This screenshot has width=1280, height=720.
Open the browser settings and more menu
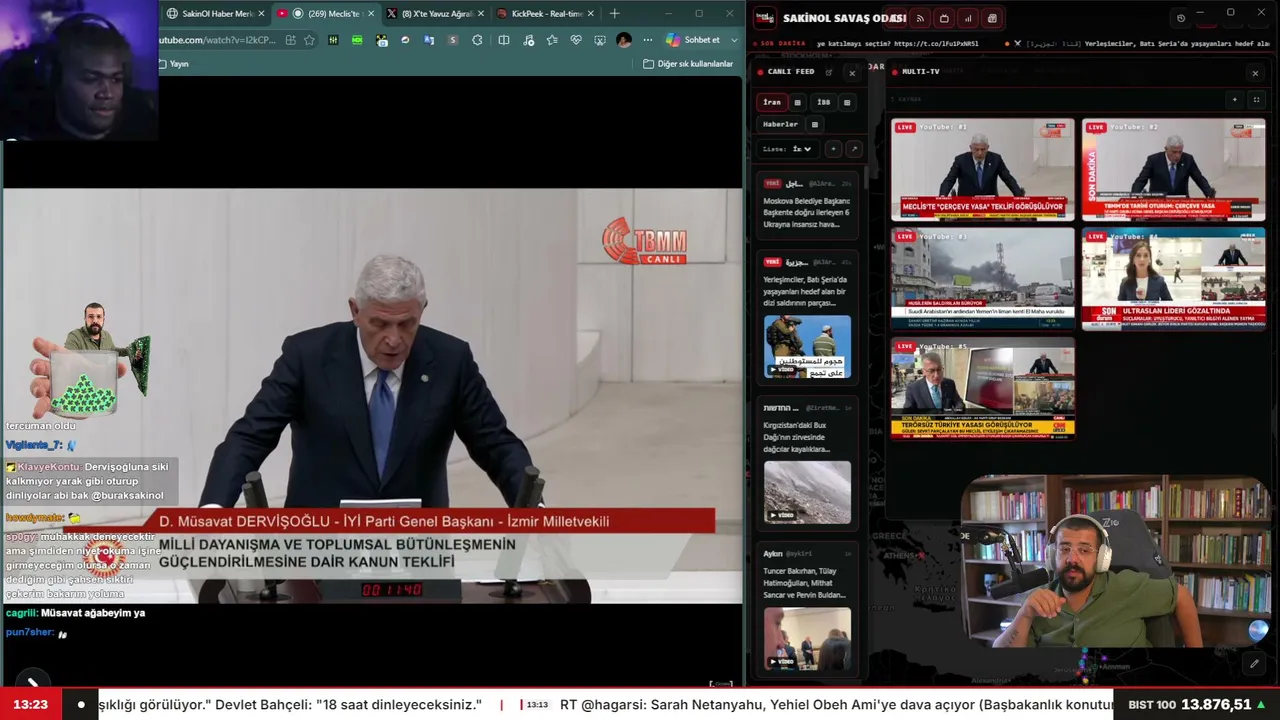tap(648, 40)
